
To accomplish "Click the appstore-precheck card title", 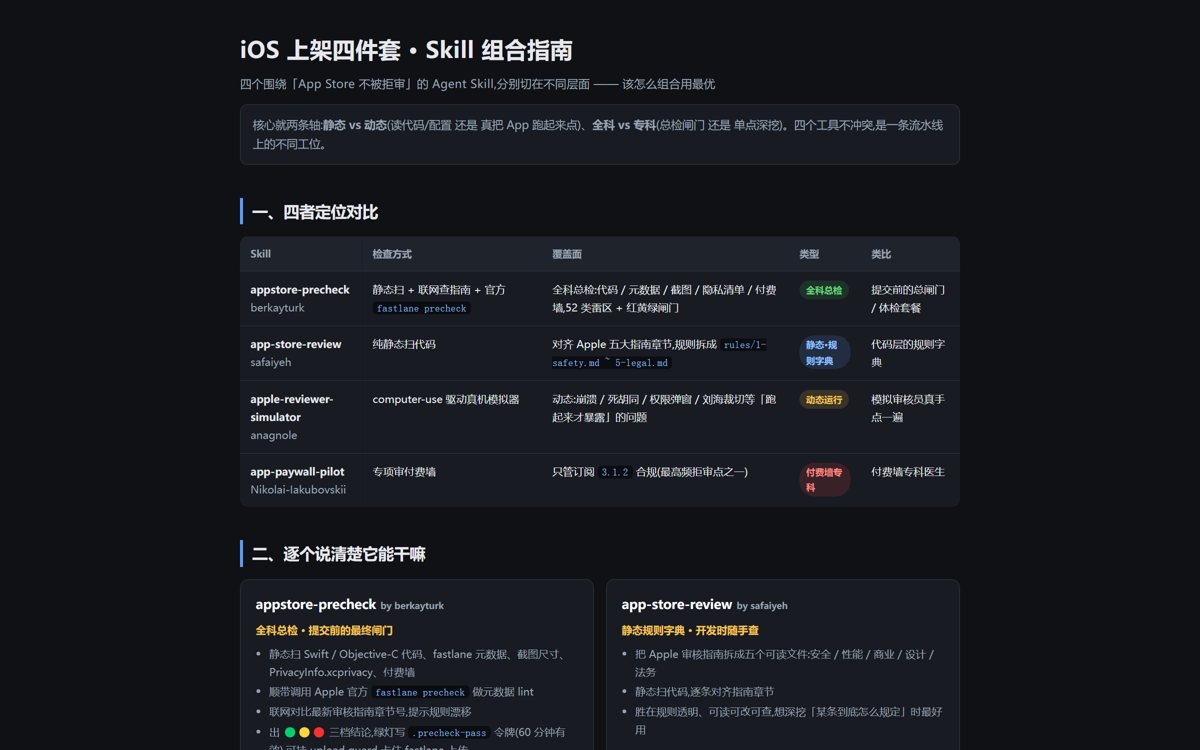I will (316, 604).
